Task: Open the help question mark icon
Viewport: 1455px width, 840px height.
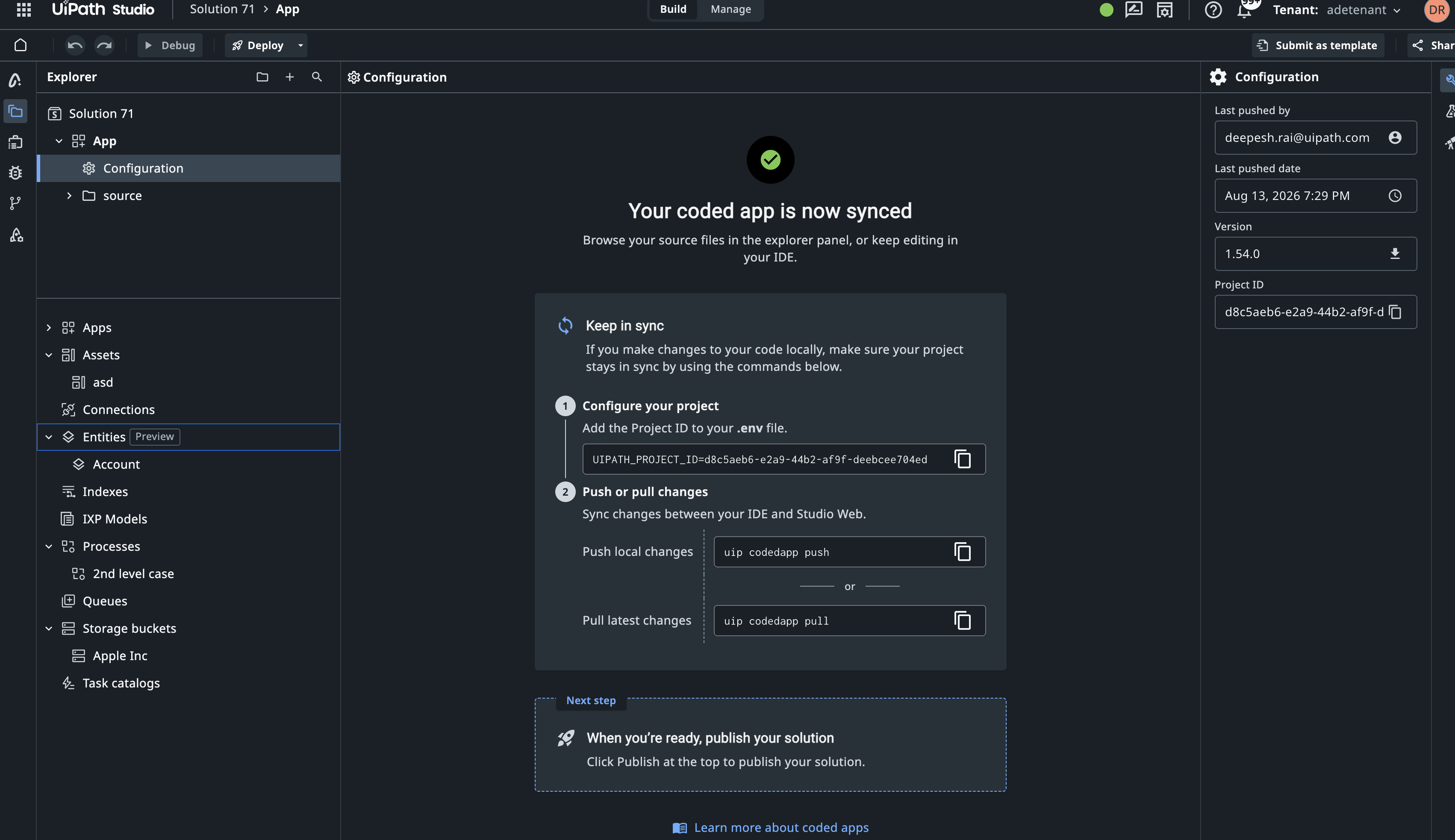Action: click(x=1213, y=10)
